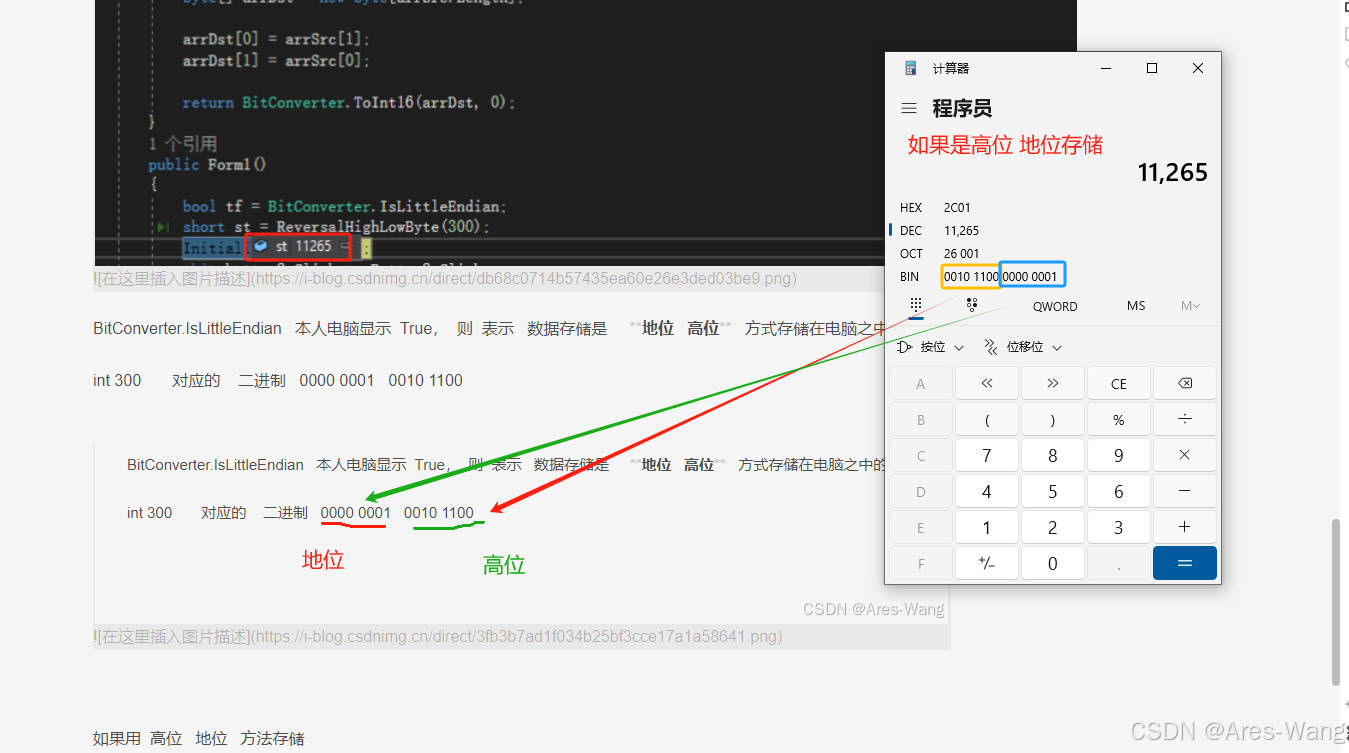
Task: Click the first 'int 300 对应的 二进制' paragraph
Action: pyautogui.click(x=278, y=380)
